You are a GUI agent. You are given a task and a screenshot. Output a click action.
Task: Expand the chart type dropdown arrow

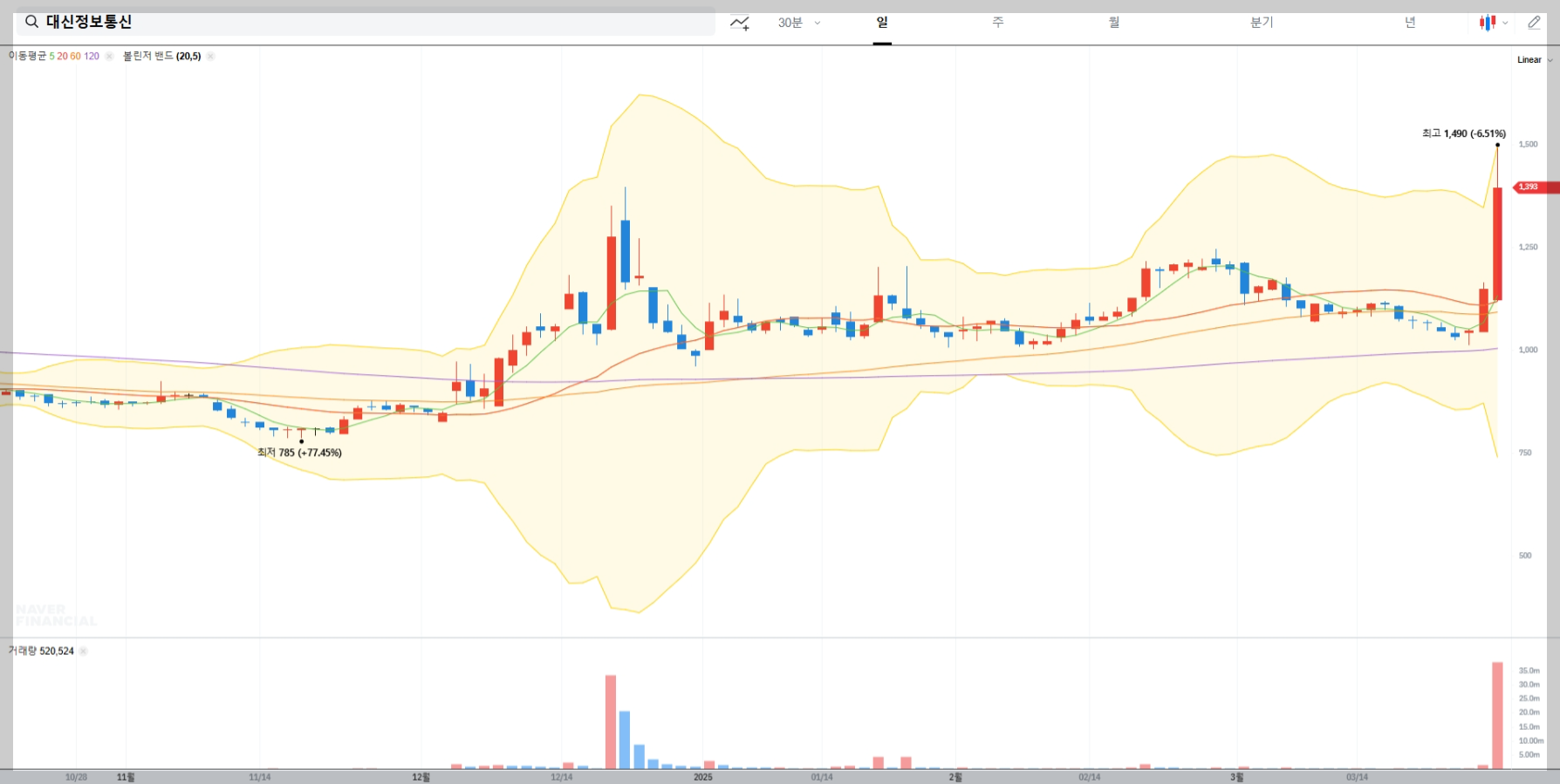pyautogui.click(x=1505, y=24)
